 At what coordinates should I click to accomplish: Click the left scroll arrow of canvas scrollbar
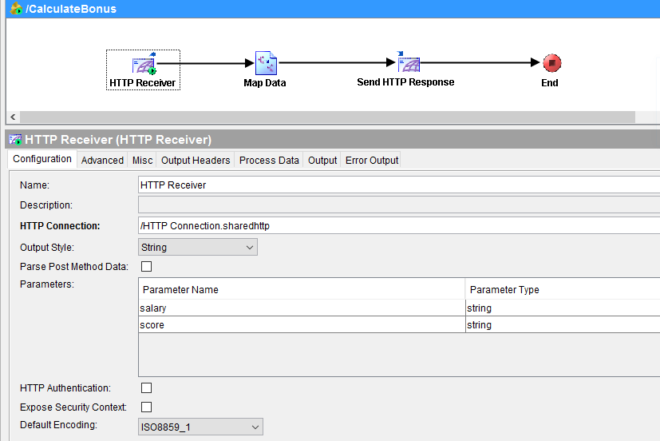(13, 117)
